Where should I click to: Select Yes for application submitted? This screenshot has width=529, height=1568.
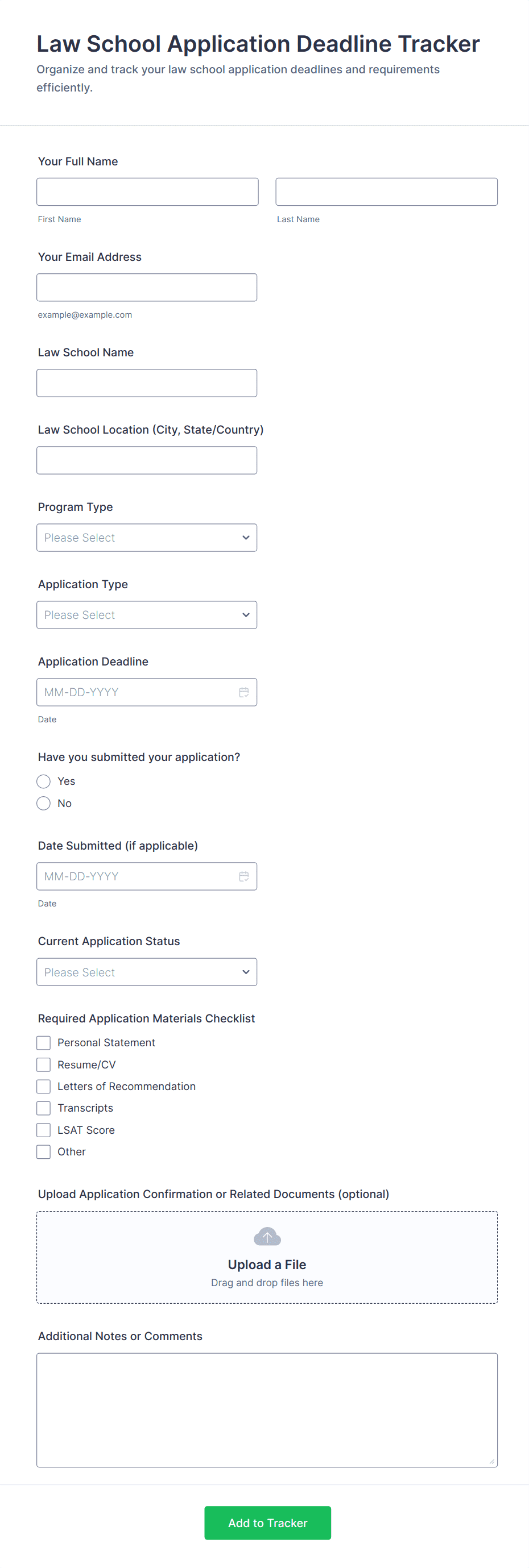tap(43, 781)
